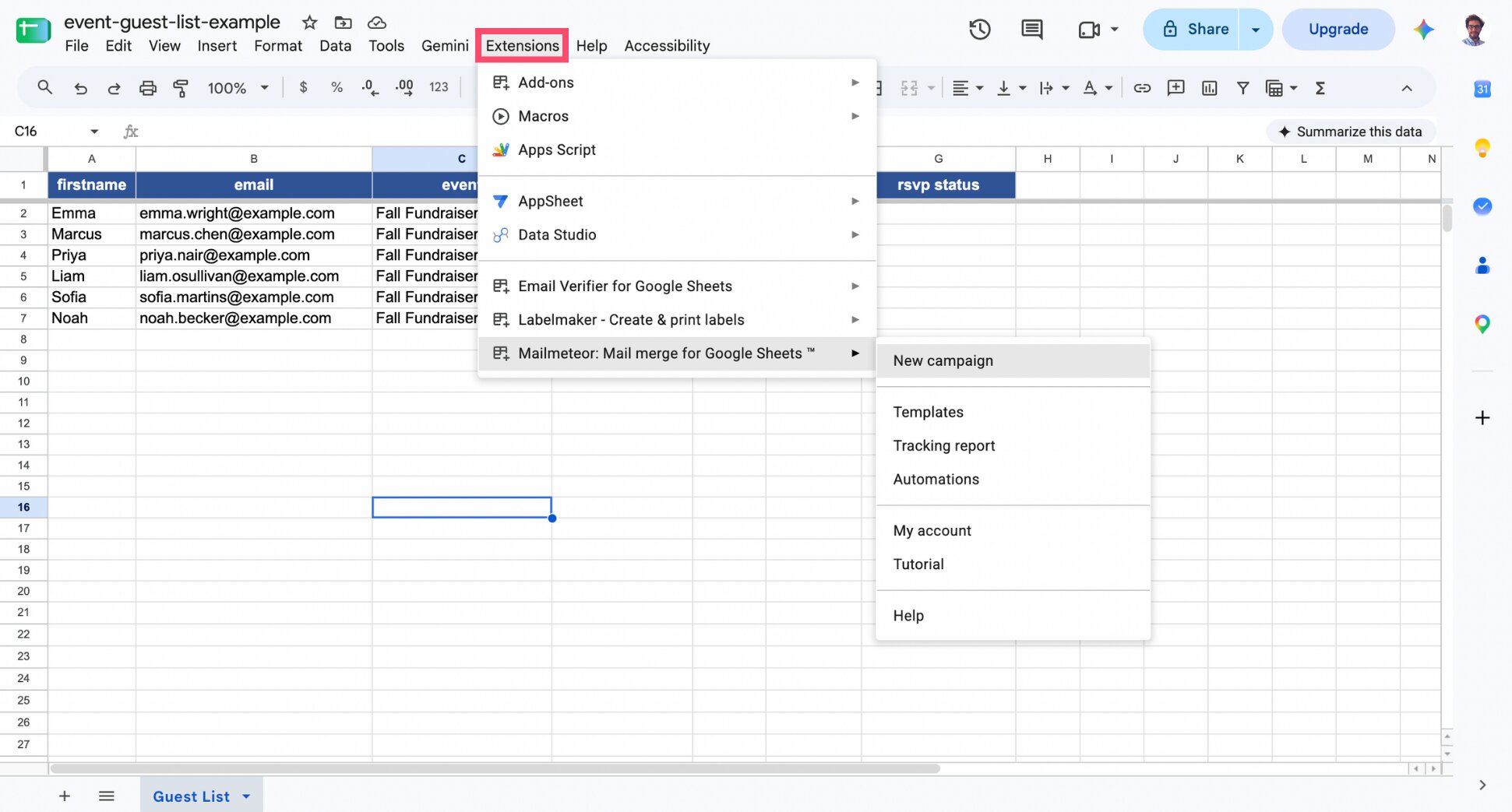Open Google Calendar side panel
The image size is (1512, 812).
click(x=1482, y=89)
